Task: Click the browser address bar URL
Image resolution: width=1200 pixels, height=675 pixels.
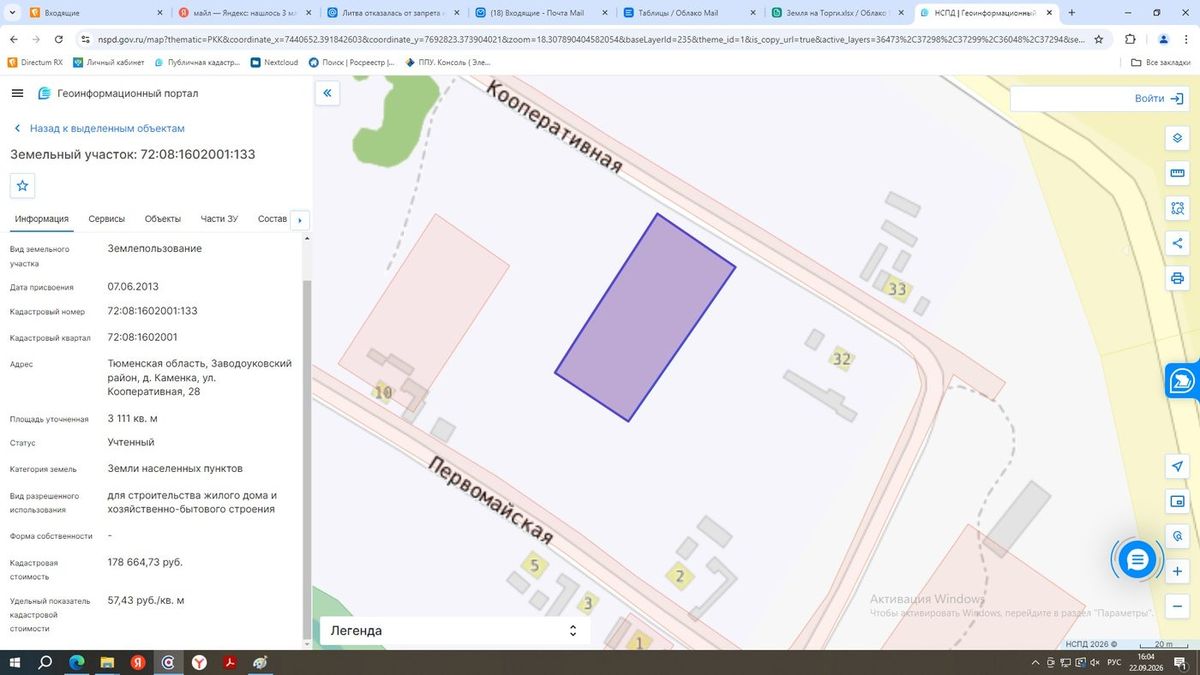Action: [x=590, y=39]
